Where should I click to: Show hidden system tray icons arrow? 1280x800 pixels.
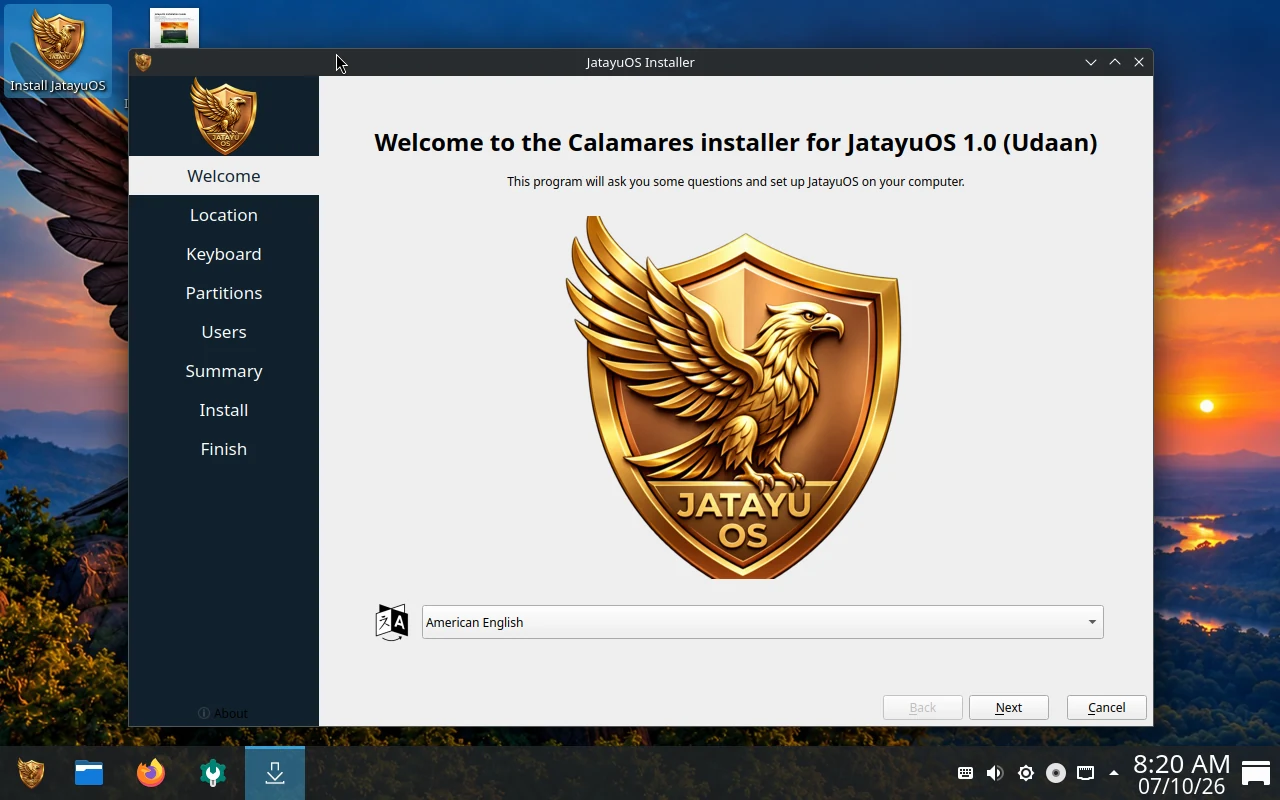tap(1114, 773)
